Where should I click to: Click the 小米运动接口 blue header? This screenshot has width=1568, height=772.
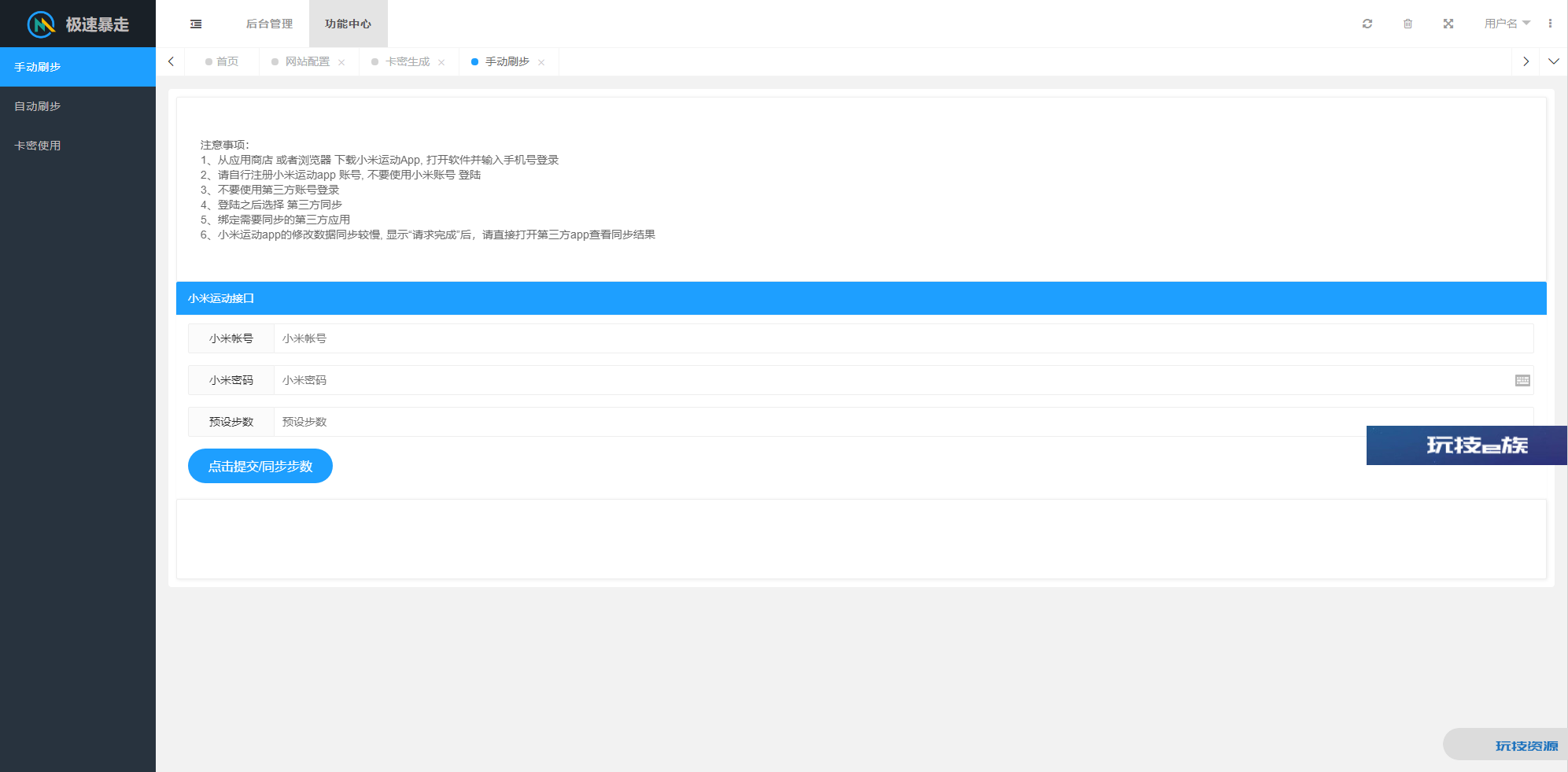coord(861,298)
